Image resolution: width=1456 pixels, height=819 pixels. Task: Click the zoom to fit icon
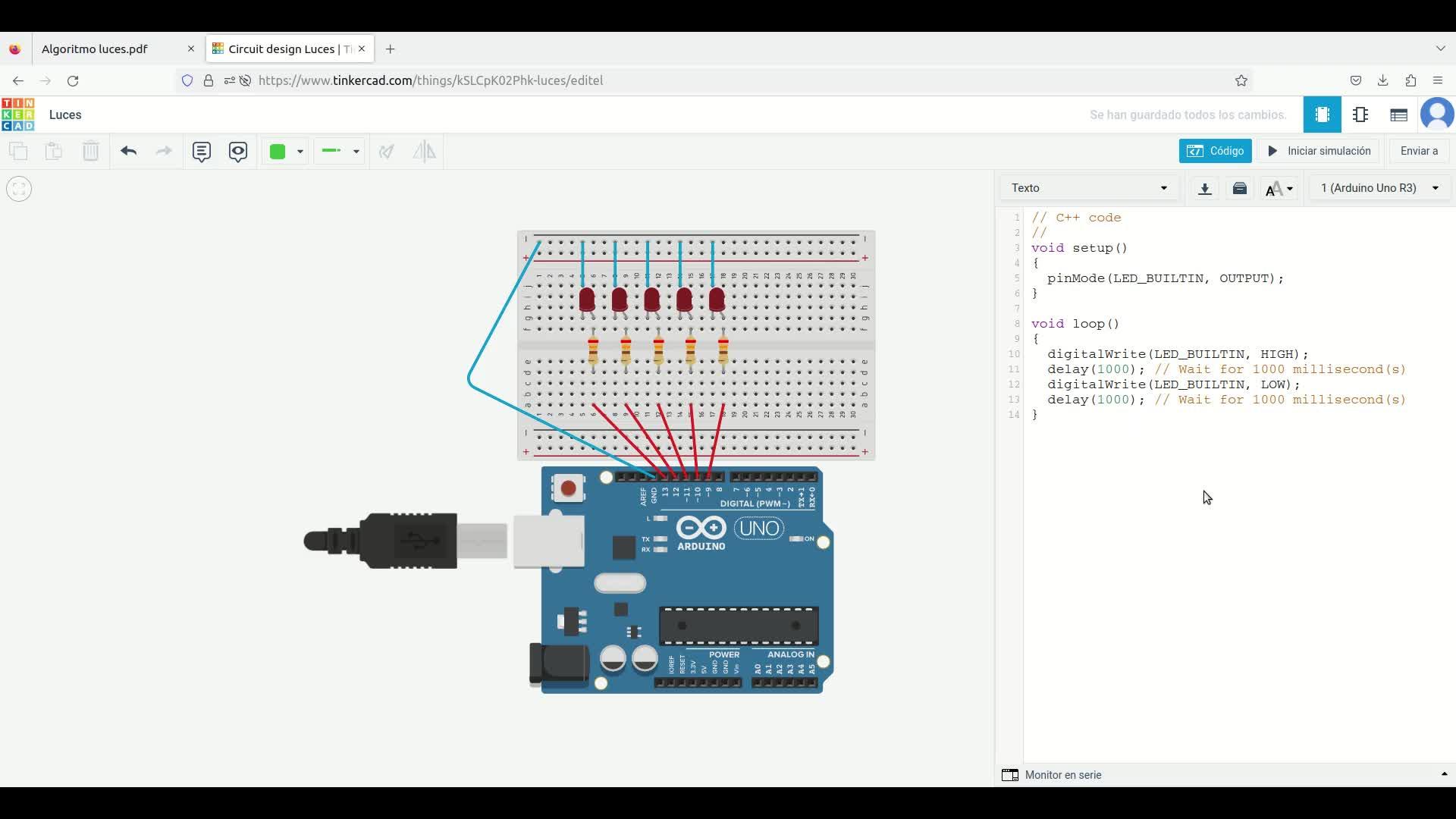pyautogui.click(x=19, y=189)
